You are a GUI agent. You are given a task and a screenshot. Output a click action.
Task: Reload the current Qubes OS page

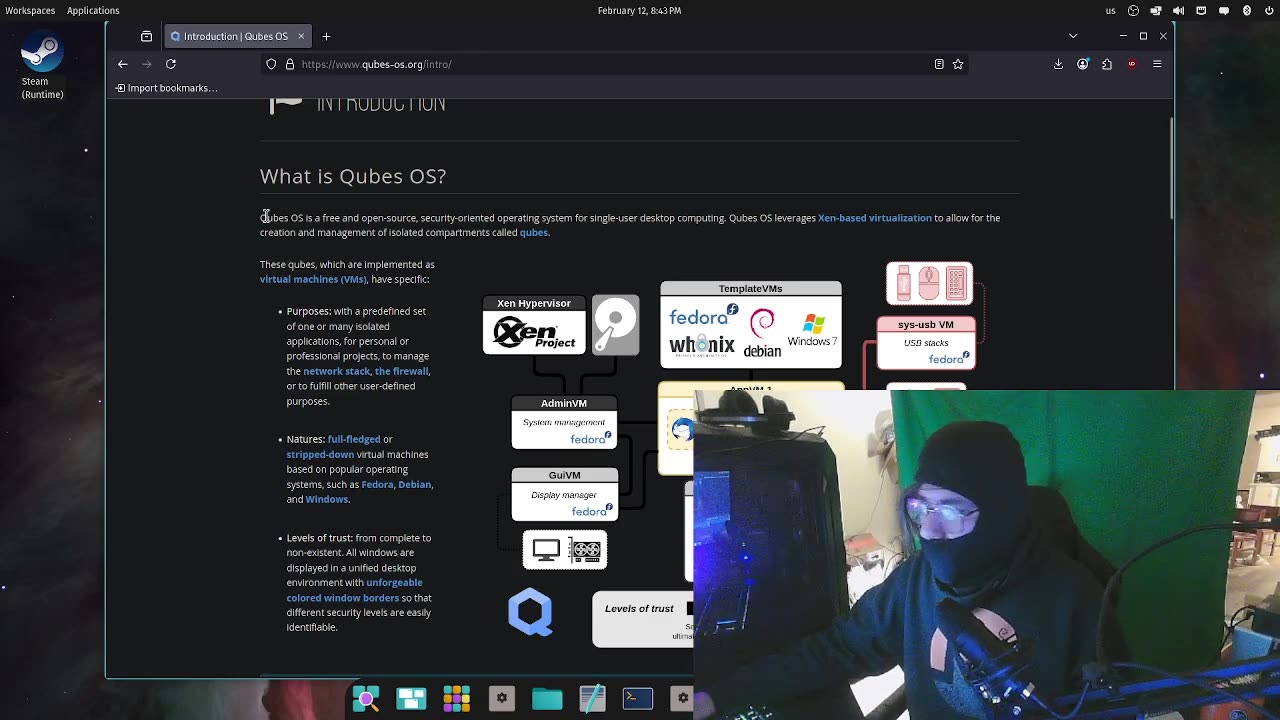[171, 64]
